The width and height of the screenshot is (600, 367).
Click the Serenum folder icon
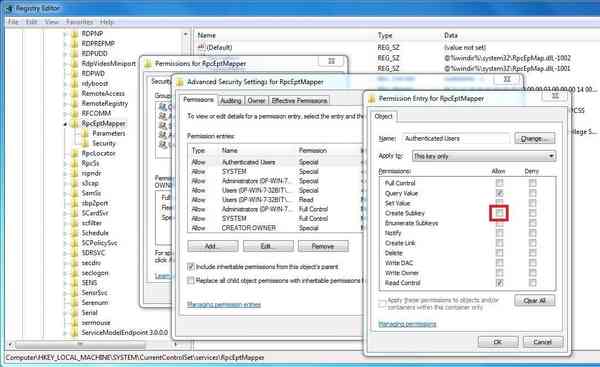click(x=75, y=302)
